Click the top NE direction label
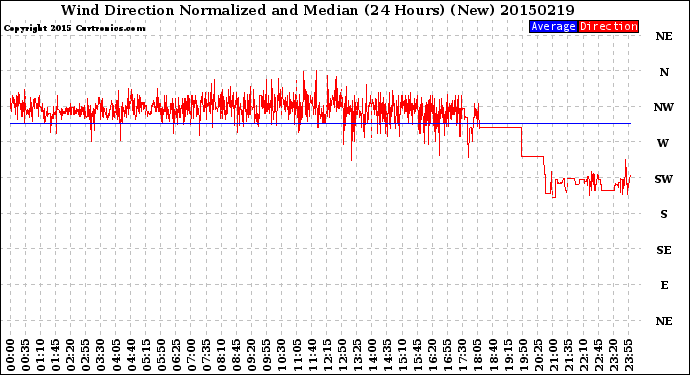The height and width of the screenshot is (375, 690). point(664,36)
